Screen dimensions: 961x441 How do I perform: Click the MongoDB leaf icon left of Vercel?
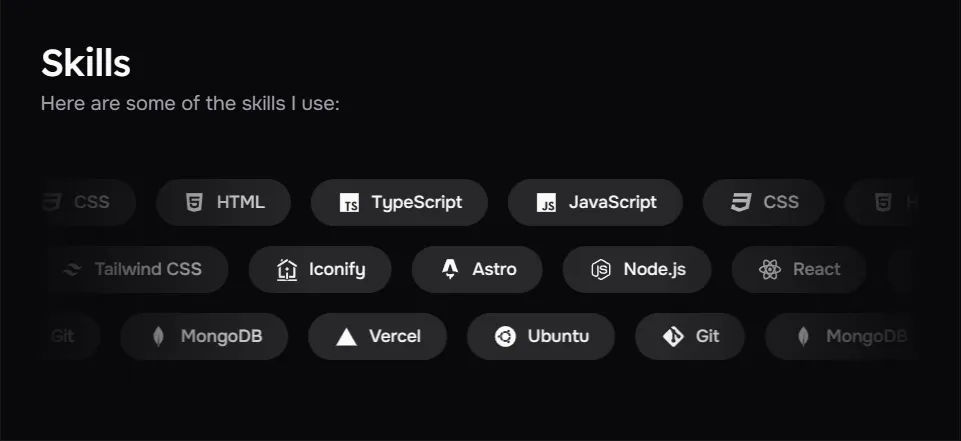[x=158, y=336]
